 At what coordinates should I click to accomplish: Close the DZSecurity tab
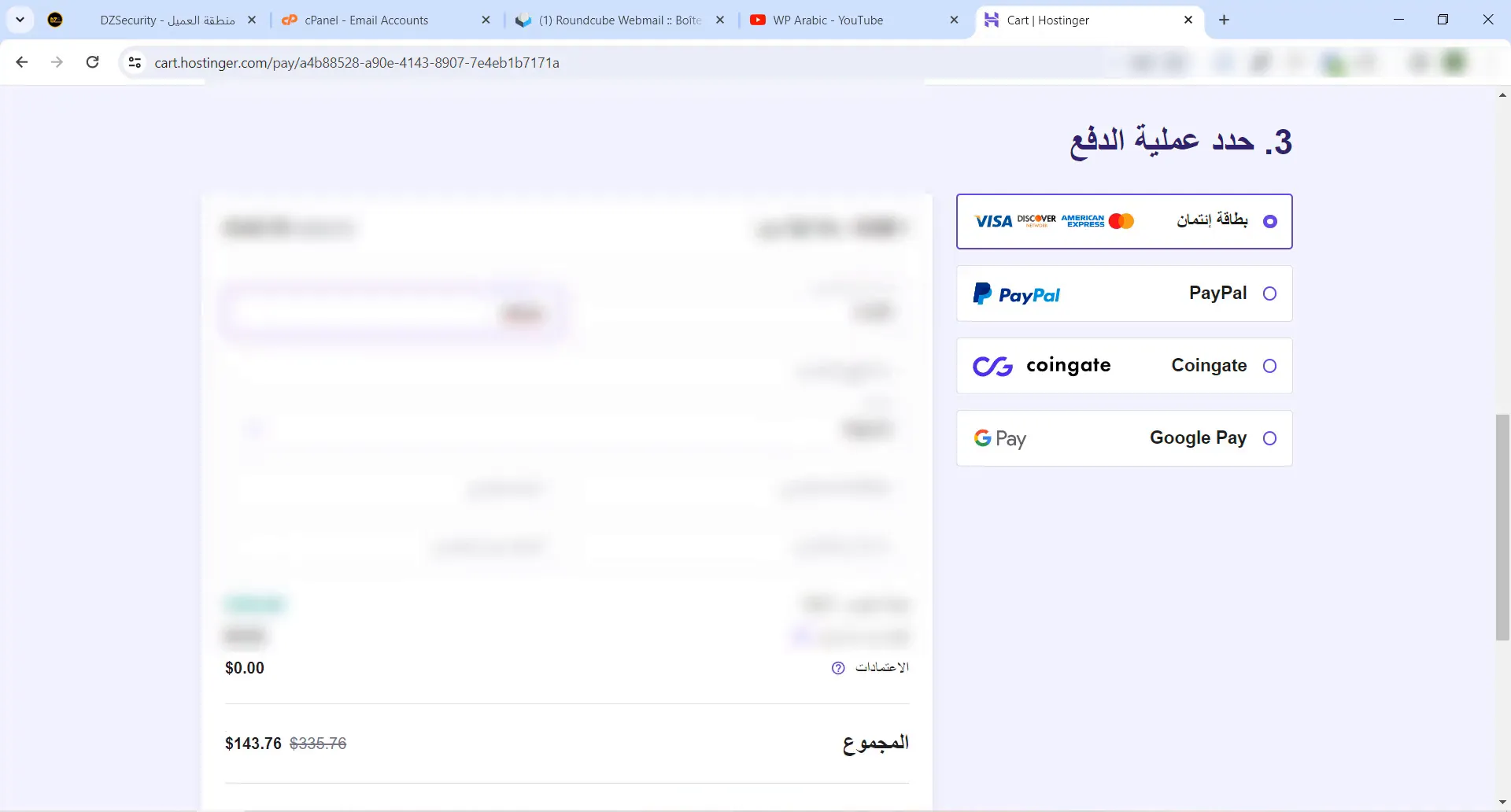pyautogui.click(x=252, y=20)
